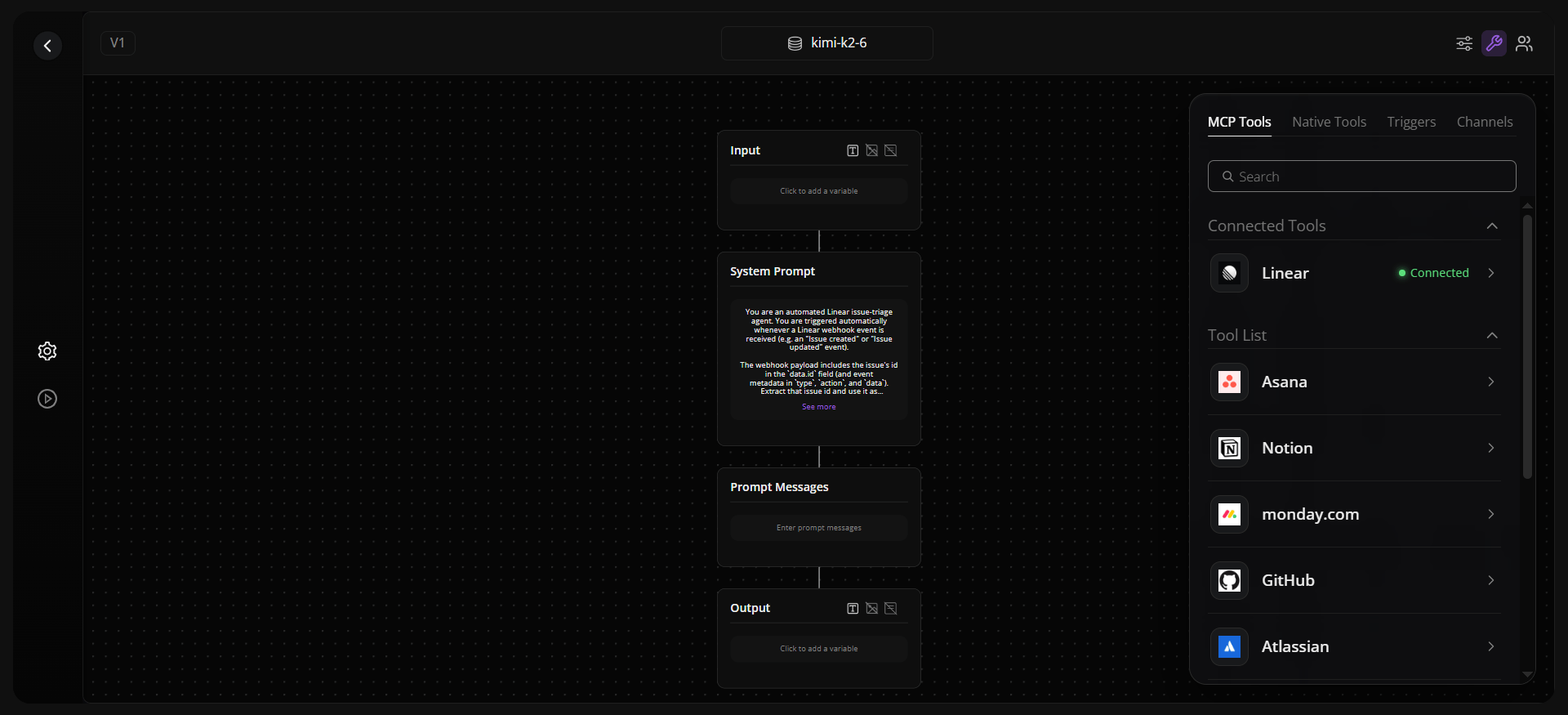Add a variable in the Input node
Image resolution: width=1568 pixels, height=715 pixels.
pyautogui.click(x=818, y=191)
